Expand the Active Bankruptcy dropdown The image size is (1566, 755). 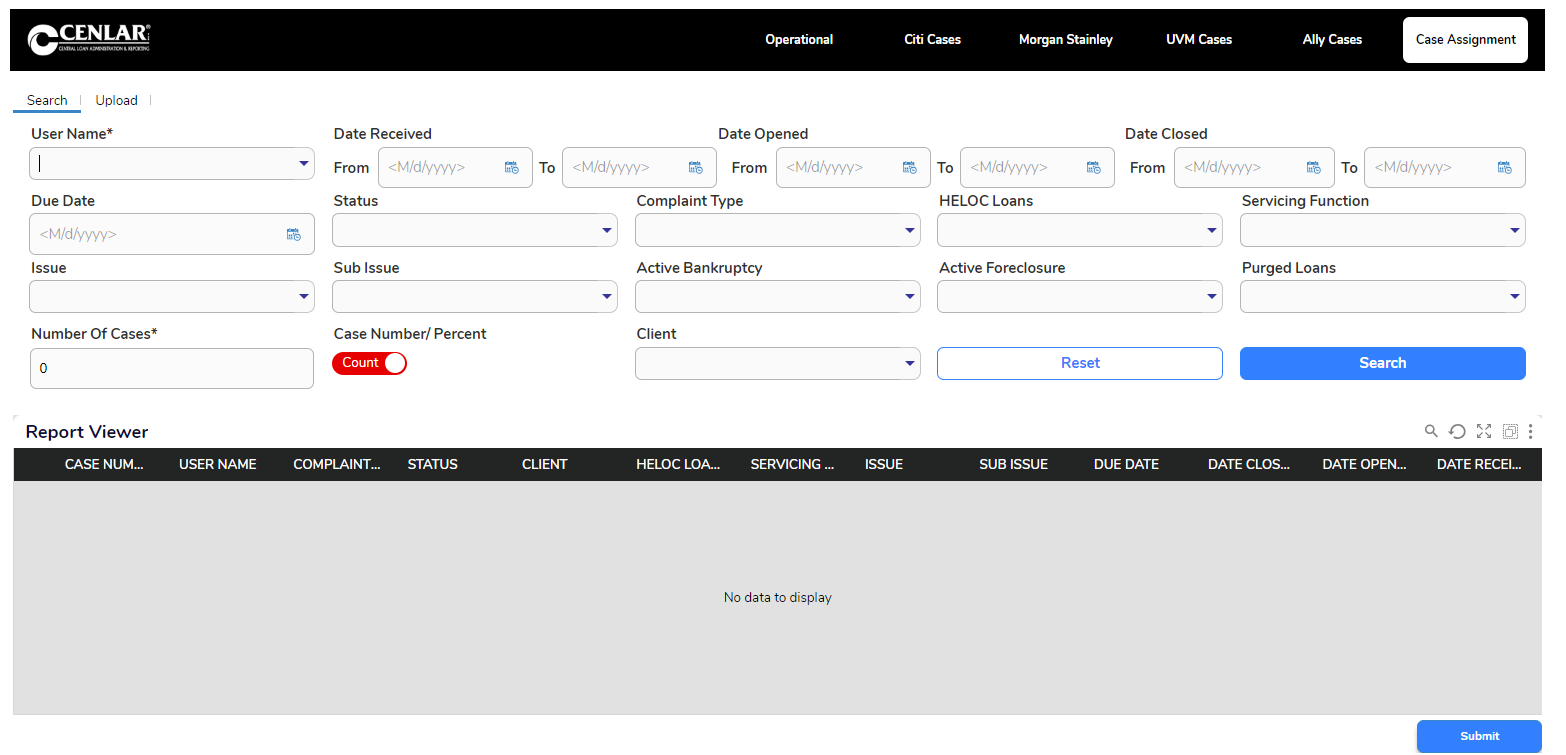coord(909,297)
